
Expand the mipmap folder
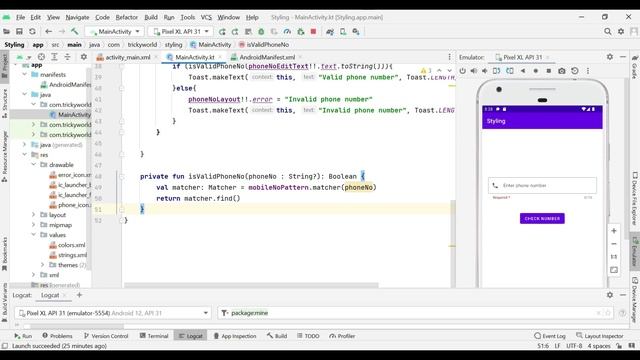click(34, 225)
